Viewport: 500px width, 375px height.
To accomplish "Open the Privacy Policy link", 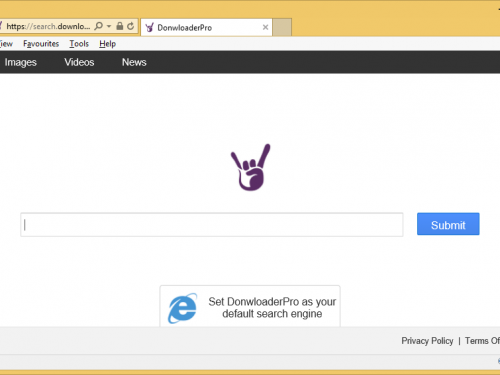I will click(x=427, y=341).
